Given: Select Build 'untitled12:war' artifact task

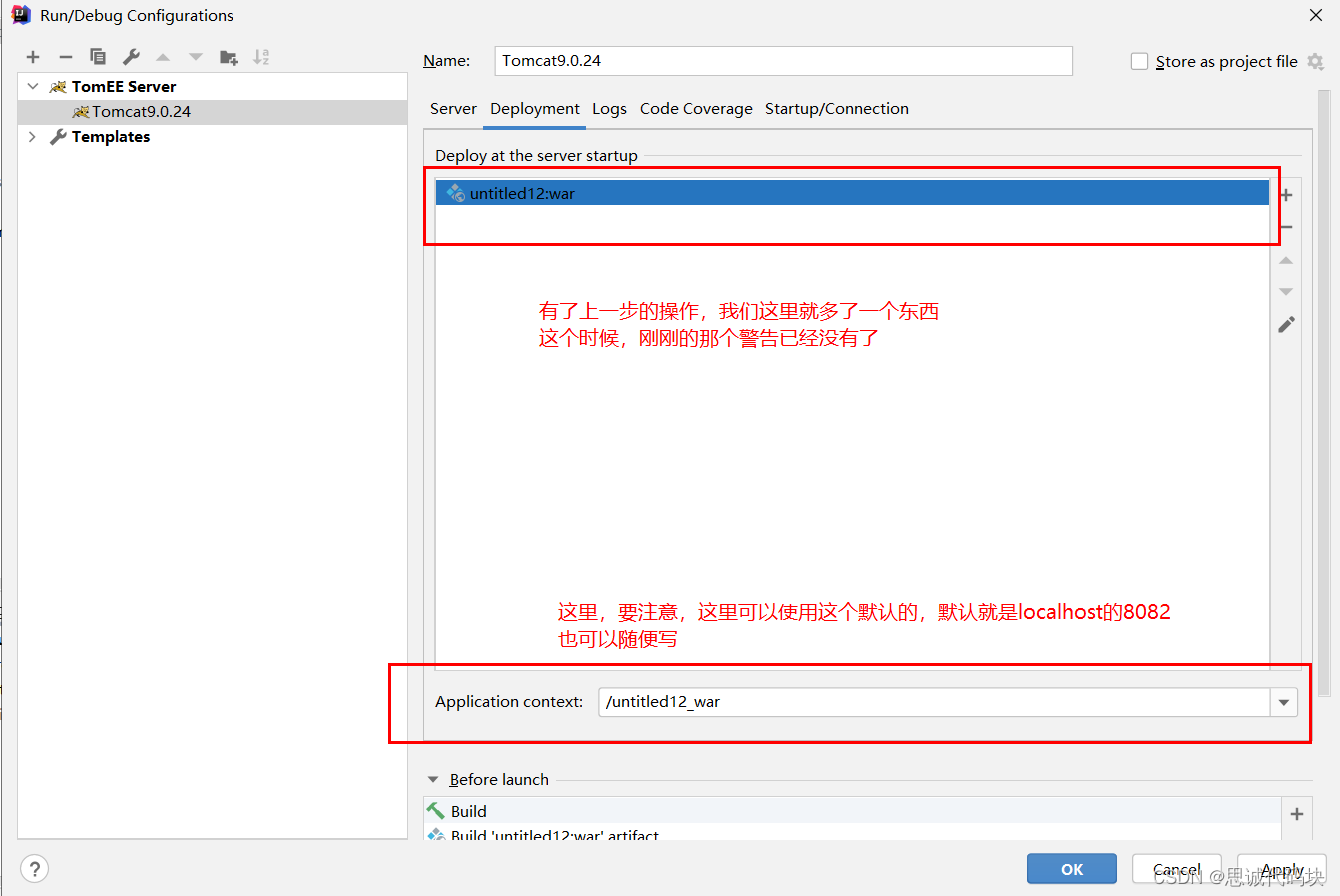Looking at the screenshot, I should pos(852,834).
